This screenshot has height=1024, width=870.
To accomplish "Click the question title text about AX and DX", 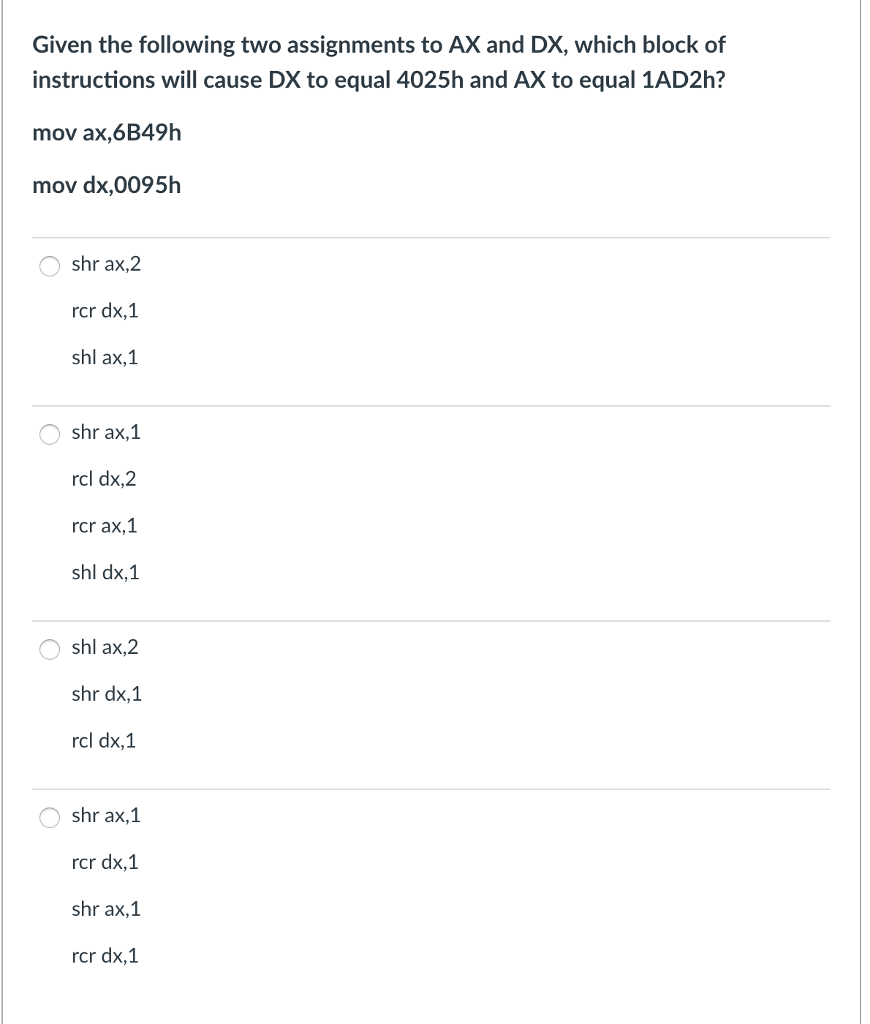I will point(378,62).
